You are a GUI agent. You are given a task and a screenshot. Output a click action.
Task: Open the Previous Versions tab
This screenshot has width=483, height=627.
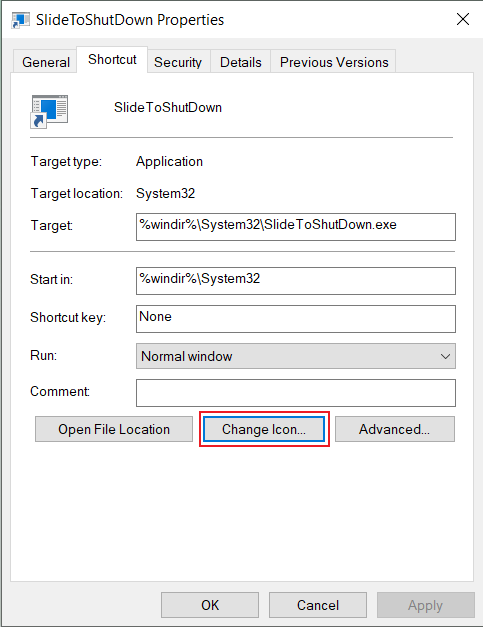(334, 62)
